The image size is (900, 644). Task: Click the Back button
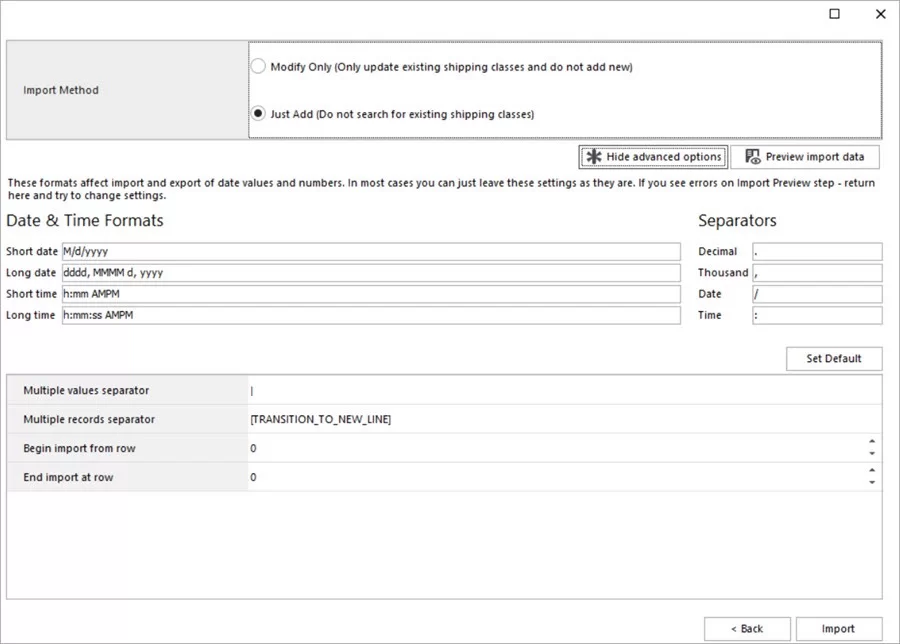pos(747,628)
